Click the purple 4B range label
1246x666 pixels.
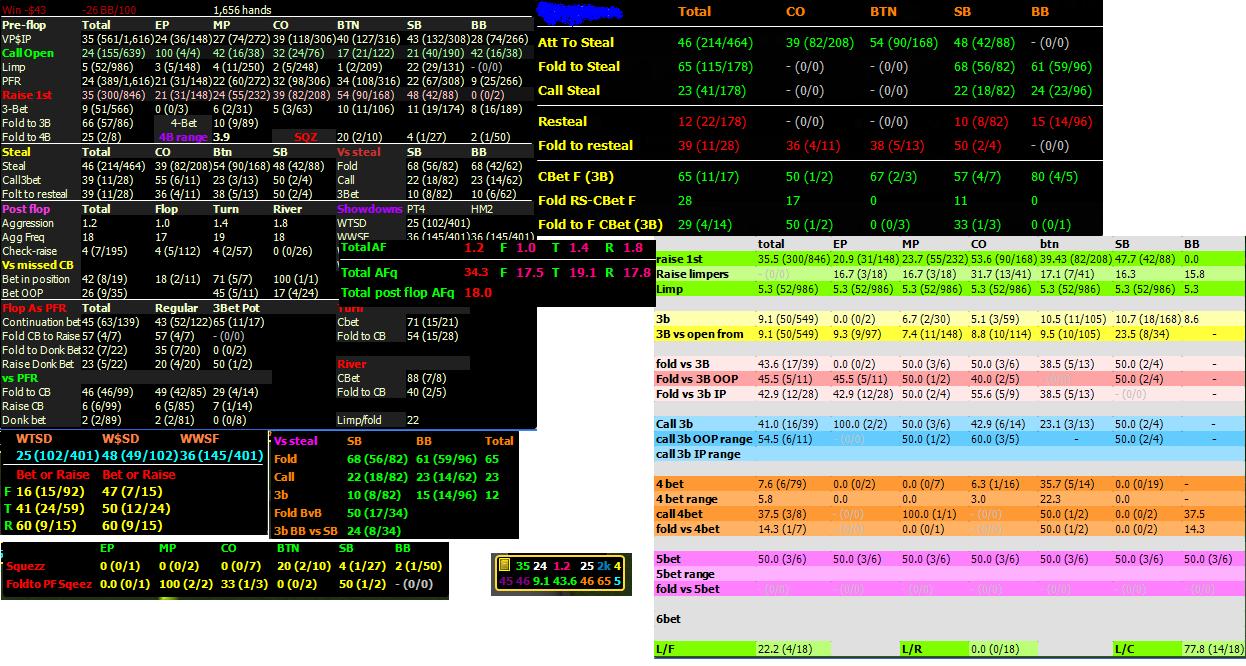tap(181, 137)
